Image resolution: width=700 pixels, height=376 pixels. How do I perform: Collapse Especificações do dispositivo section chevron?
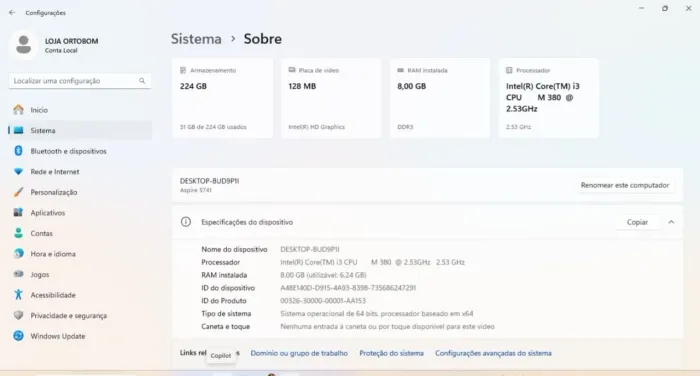(x=671, y=222)
